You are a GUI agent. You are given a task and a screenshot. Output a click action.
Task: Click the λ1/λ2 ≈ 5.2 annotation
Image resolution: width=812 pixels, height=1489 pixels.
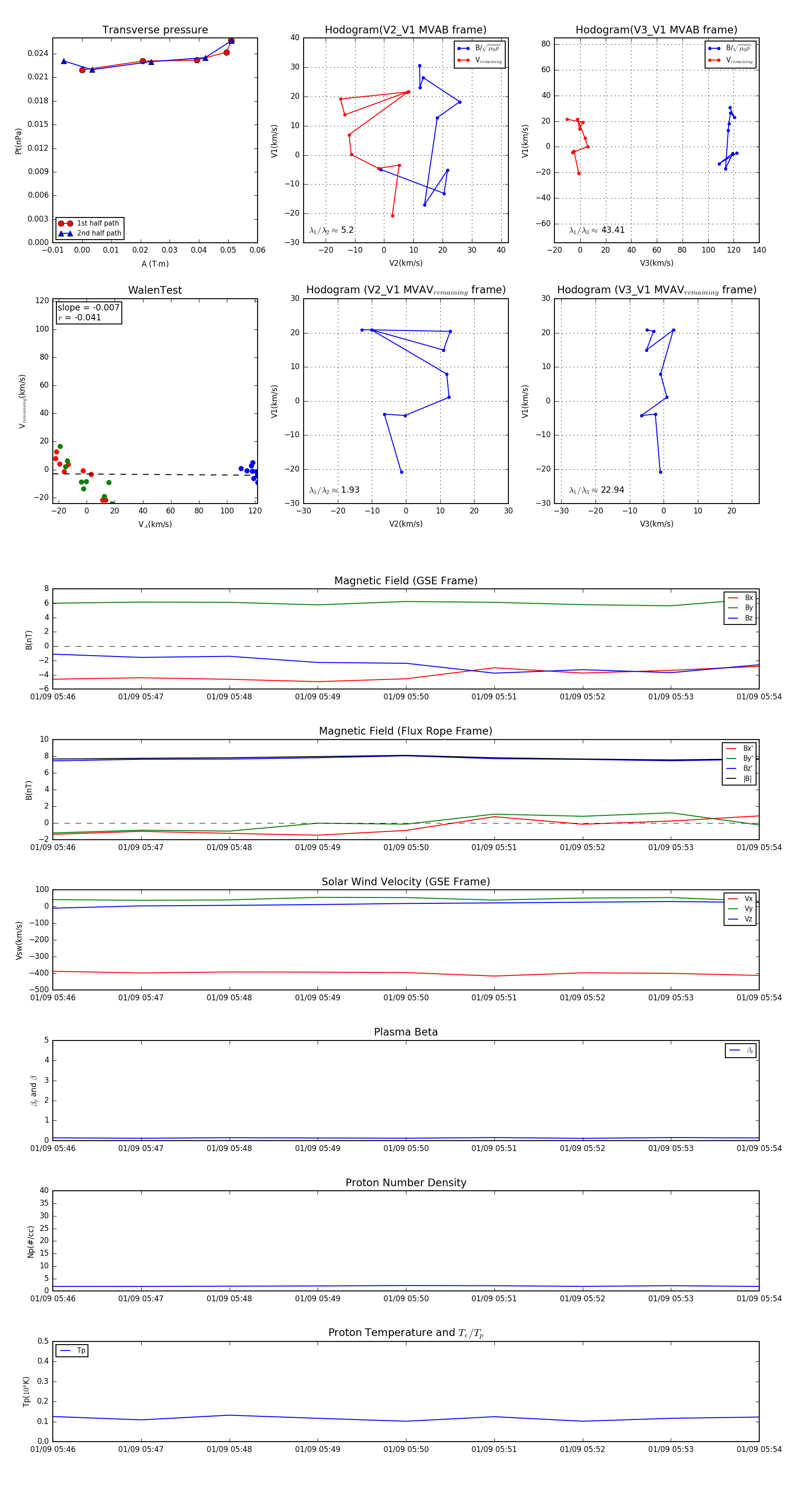[x=332, y=230]
